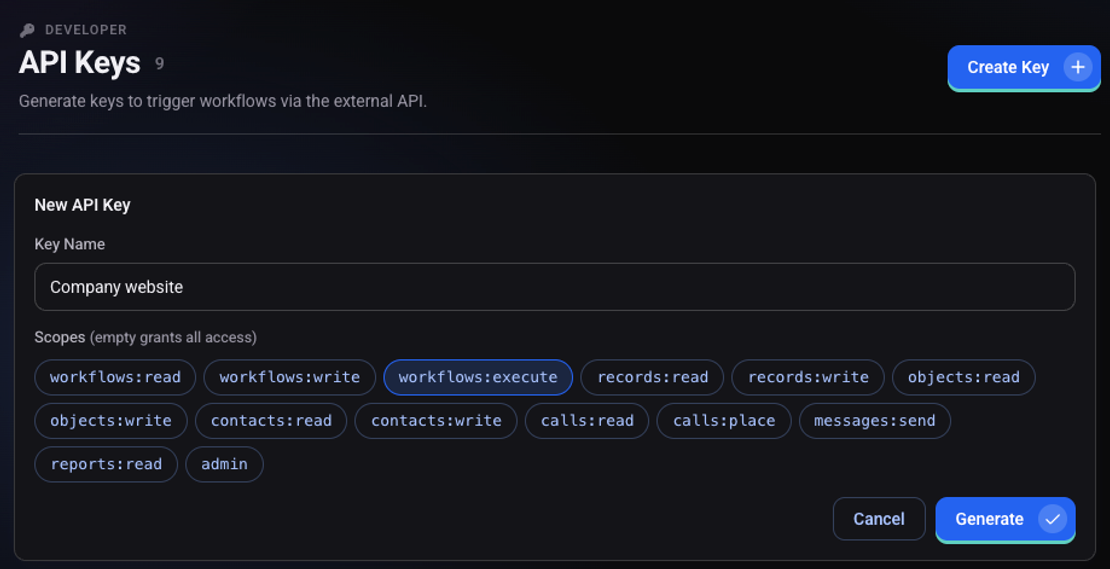Enable the admin scope chip
This screenshot has width=1110, height=569.
click(224, 464)
